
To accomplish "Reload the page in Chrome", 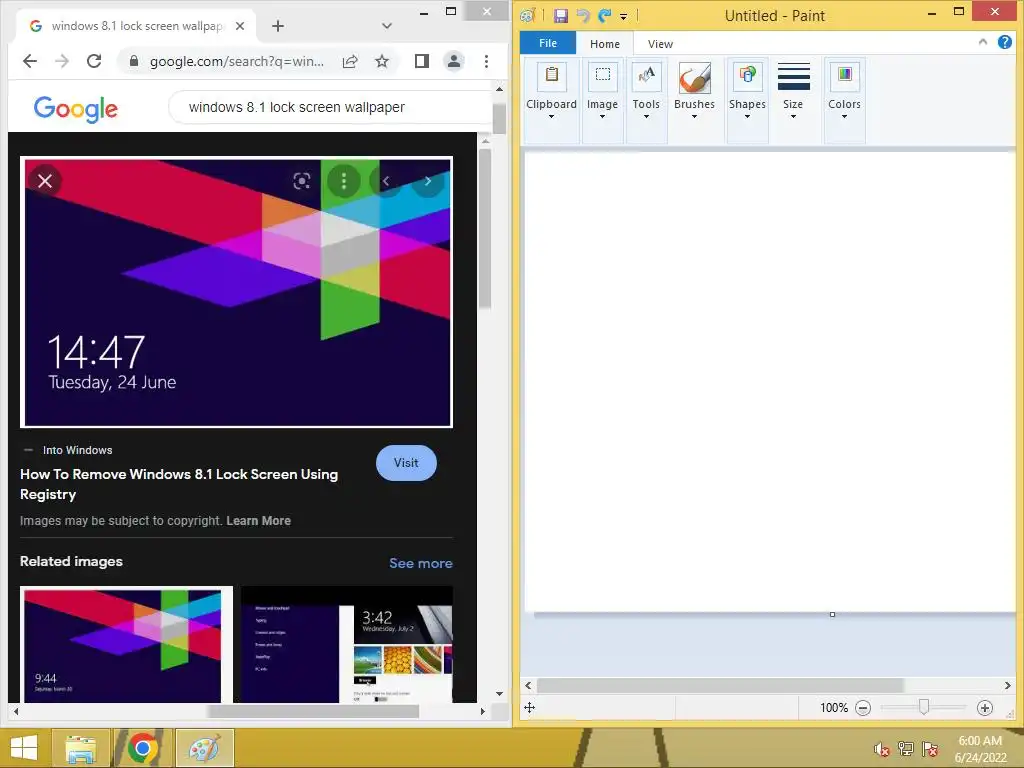I will 94,61.
